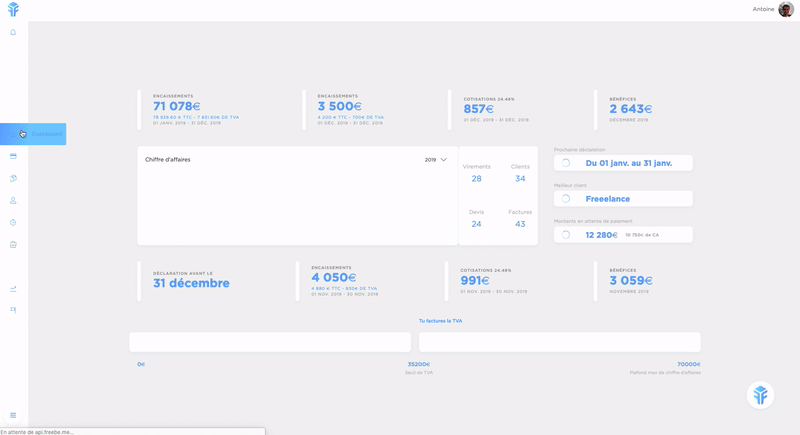Click Antoine's profile avatar

(786, 9)
